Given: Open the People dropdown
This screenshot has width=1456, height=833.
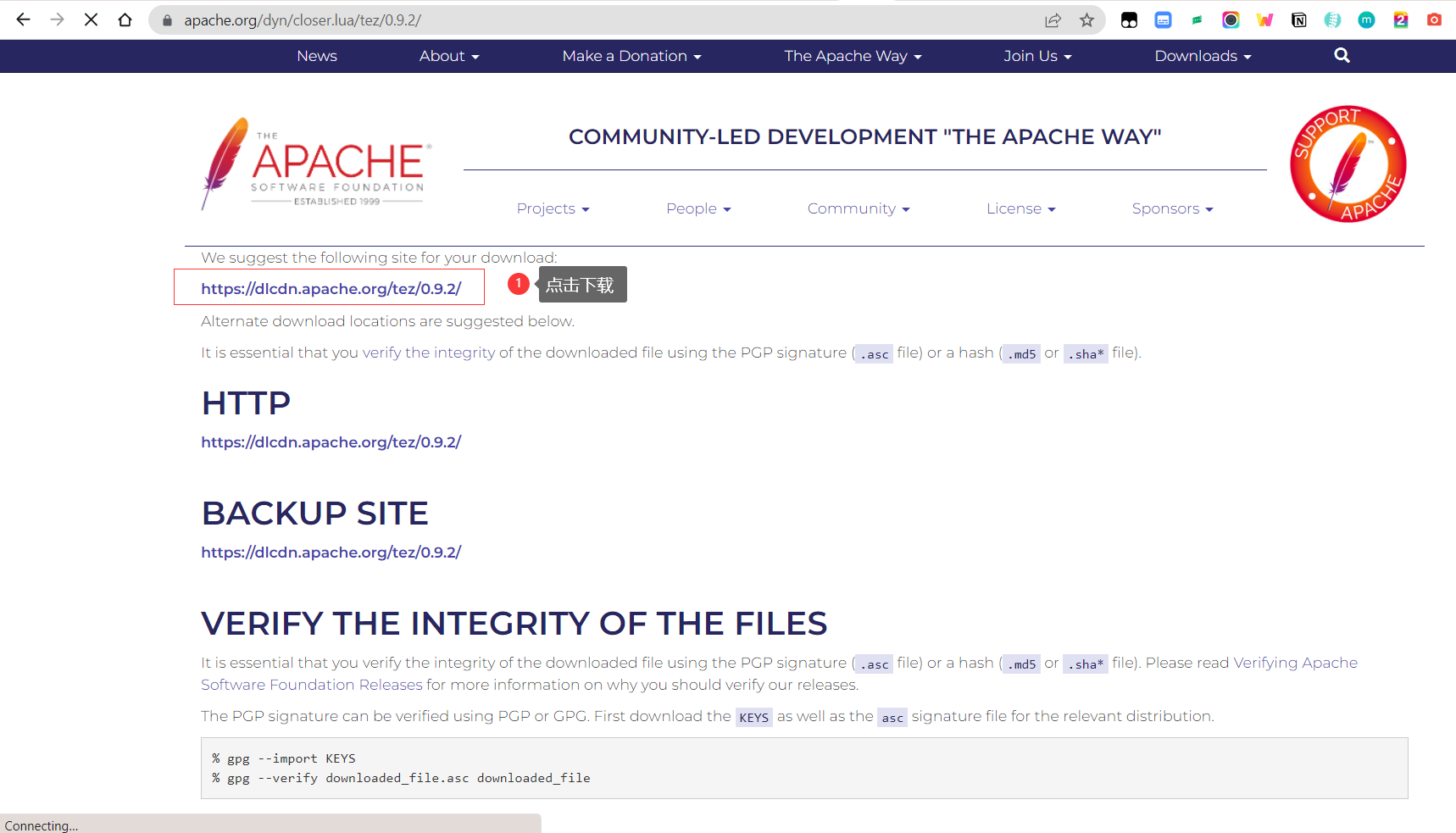Looking at the screenshot, I should pyautogui.click(x=698, y=208).
